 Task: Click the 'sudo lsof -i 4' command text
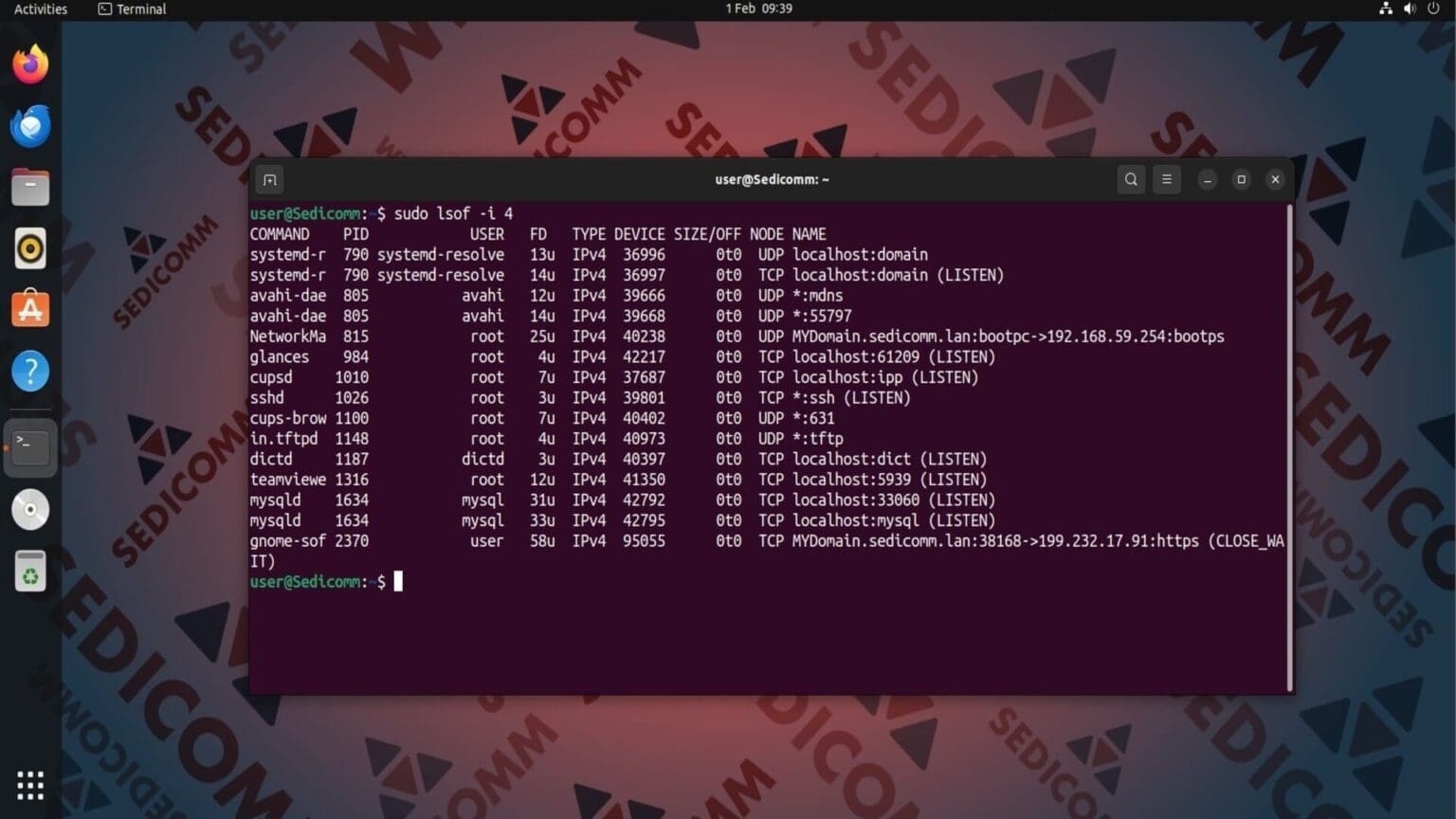(453, 213)
